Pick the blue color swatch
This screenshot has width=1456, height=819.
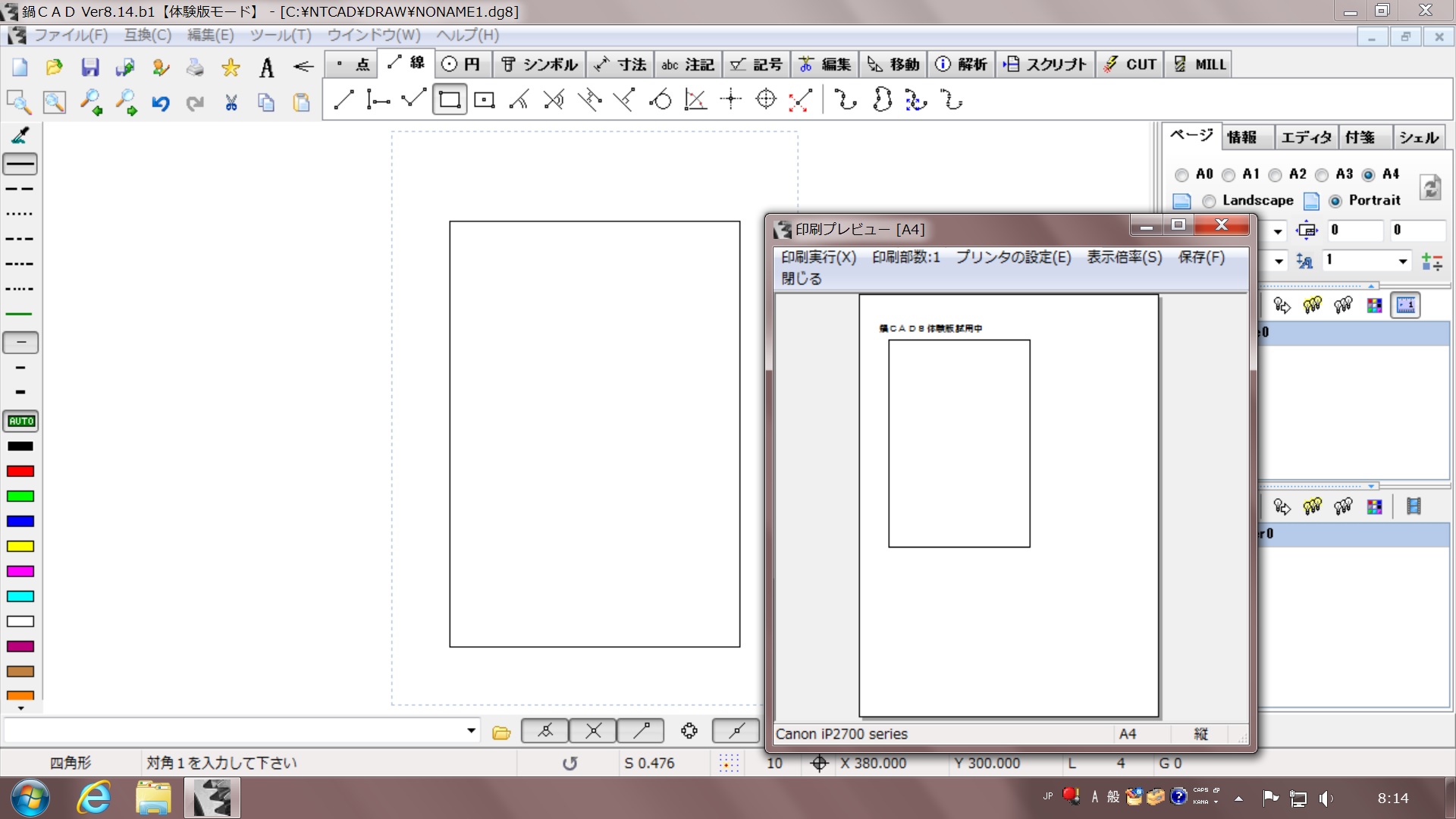coord(20,521)
